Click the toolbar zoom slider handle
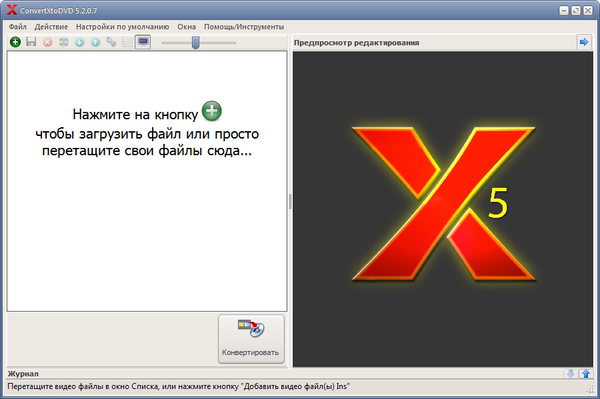Viewport: 600px width, 399px height. [196, 42]
